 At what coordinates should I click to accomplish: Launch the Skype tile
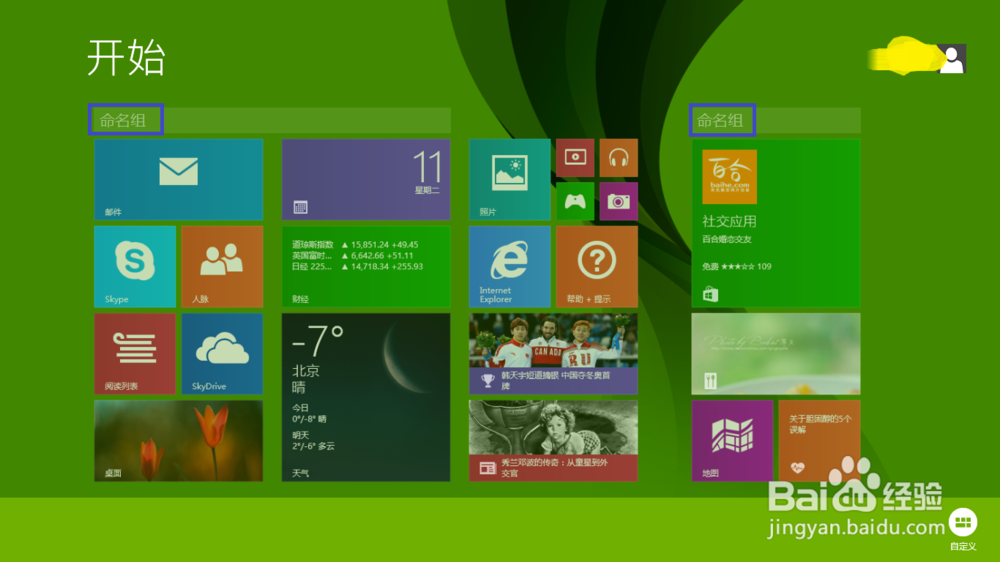(x=135, y=267)
